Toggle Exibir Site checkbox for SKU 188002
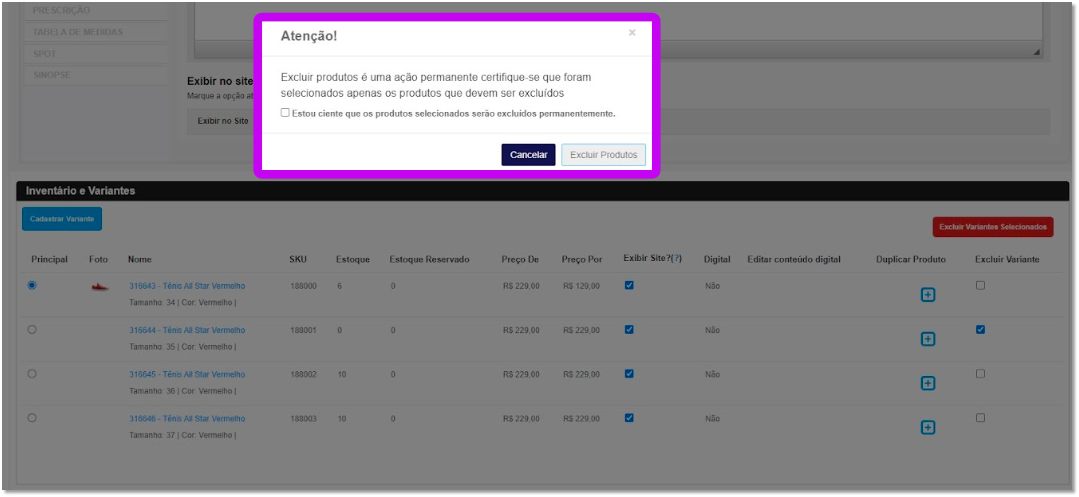 (x=629, y=374)
